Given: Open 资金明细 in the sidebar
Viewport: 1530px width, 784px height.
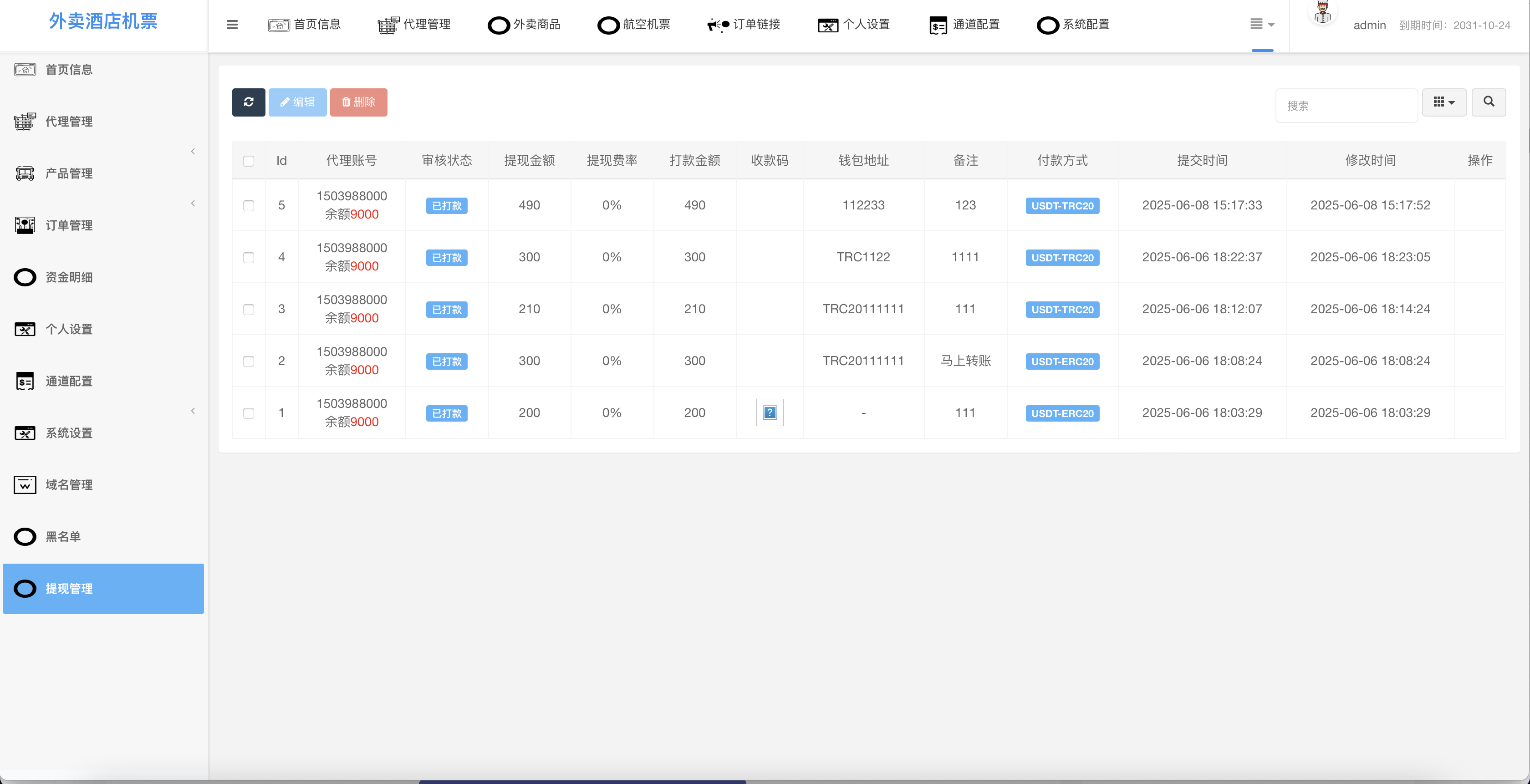Looking at the screenshot, I should point(69,277).
